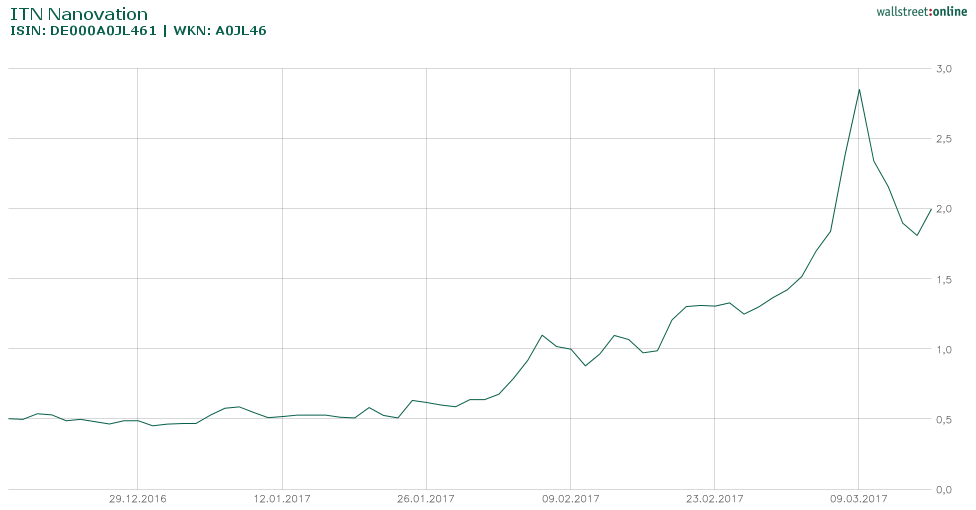Select the 09.02.2017 date label
Viewport: 976px width, 510px height.
coord(570,498)
